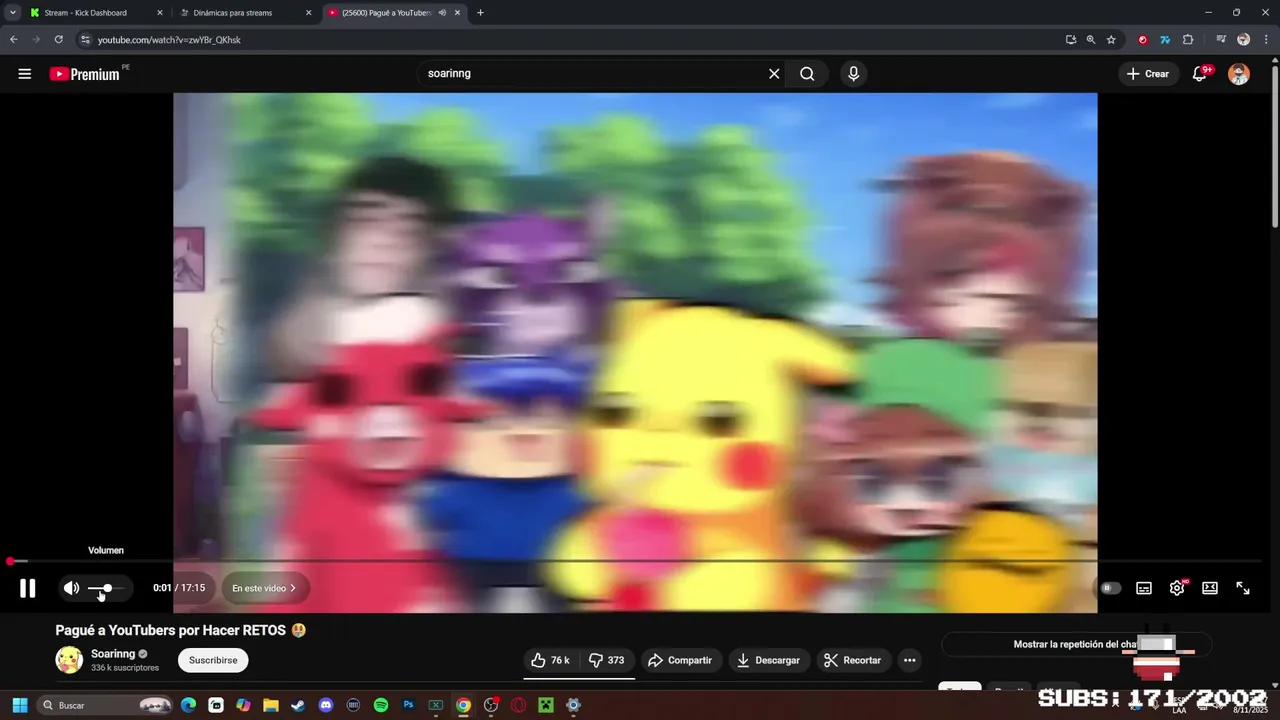The width and height of the screenshot is (1280, 720).
Task: Launch Spotify from the taskbar
Action: 381,705
